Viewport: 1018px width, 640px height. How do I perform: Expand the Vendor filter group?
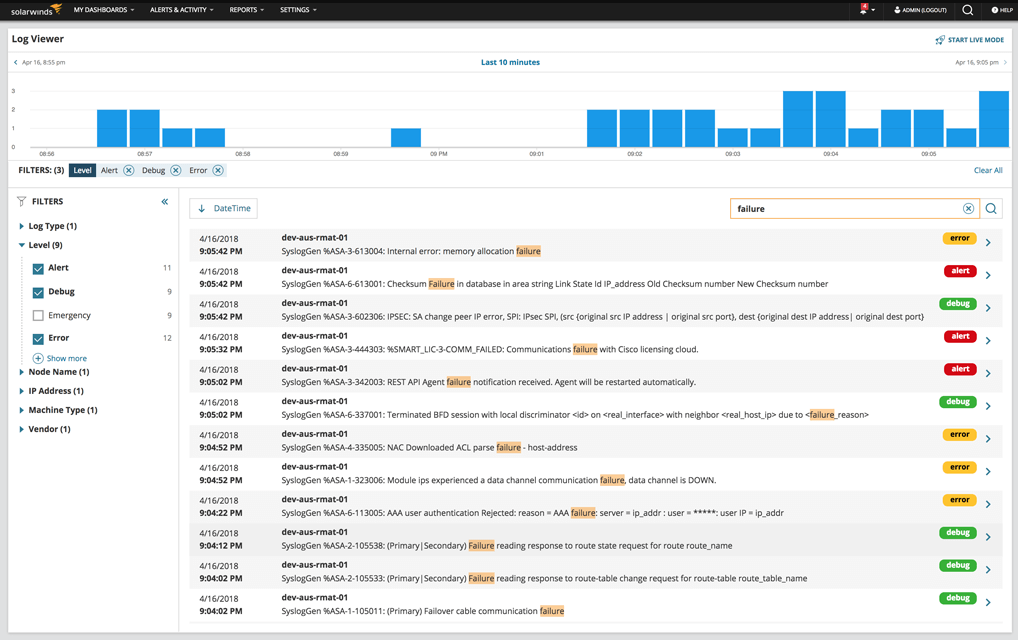tap(21, 430)
